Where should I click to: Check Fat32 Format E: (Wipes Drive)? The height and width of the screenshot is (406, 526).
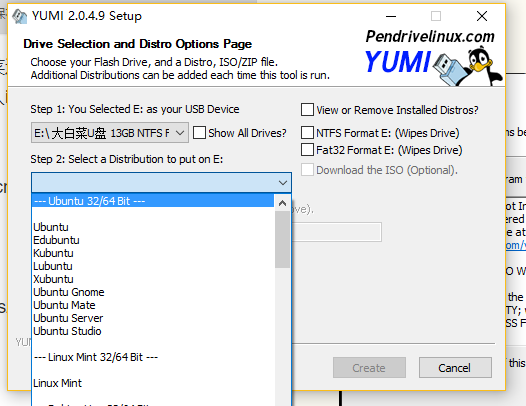click(x=307, y=150)
